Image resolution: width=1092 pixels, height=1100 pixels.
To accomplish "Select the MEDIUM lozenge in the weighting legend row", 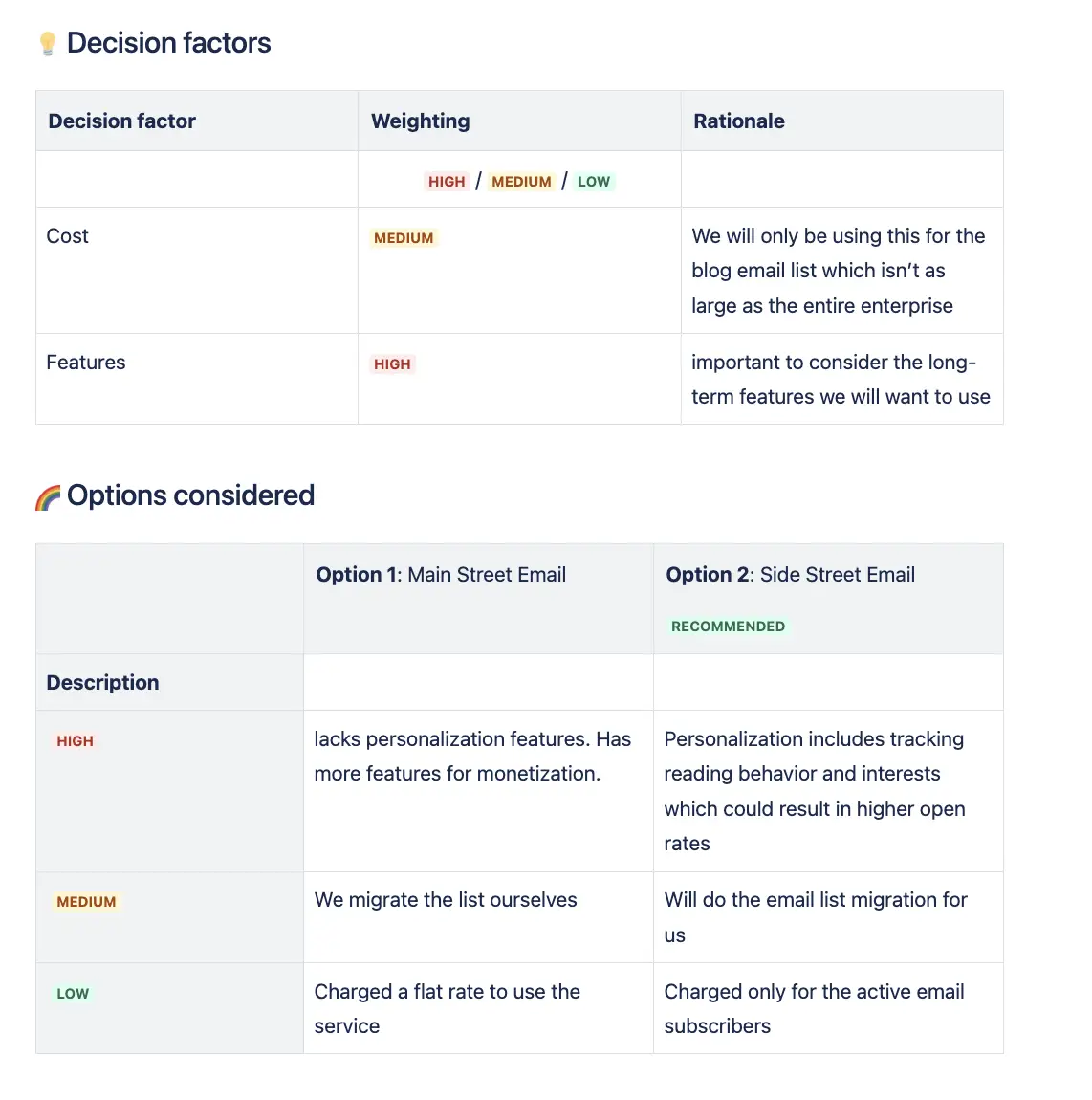I will (x=521, y=182).
